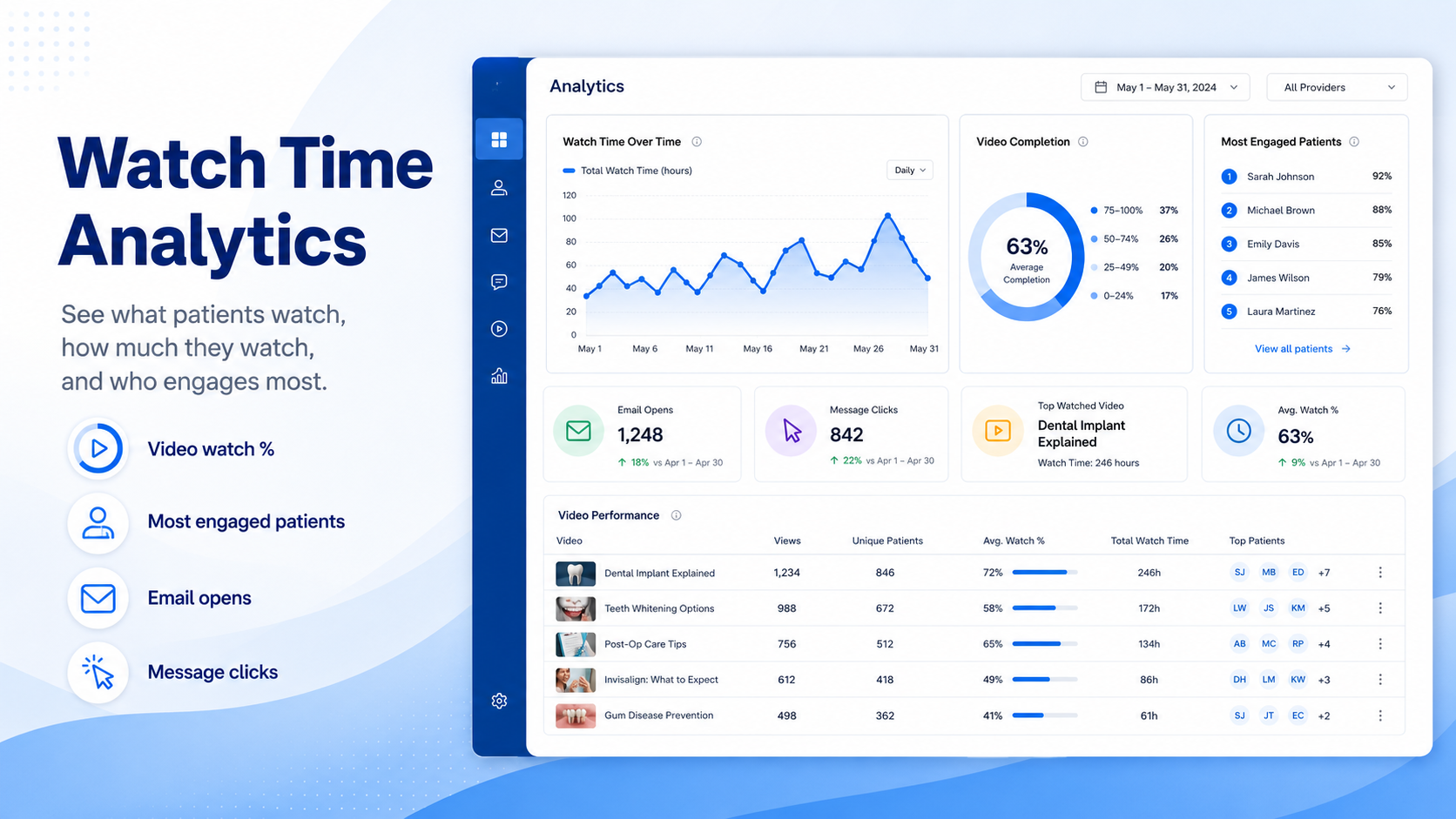
Task: Click the Avg. Watch % column header
Action: 1014,540
